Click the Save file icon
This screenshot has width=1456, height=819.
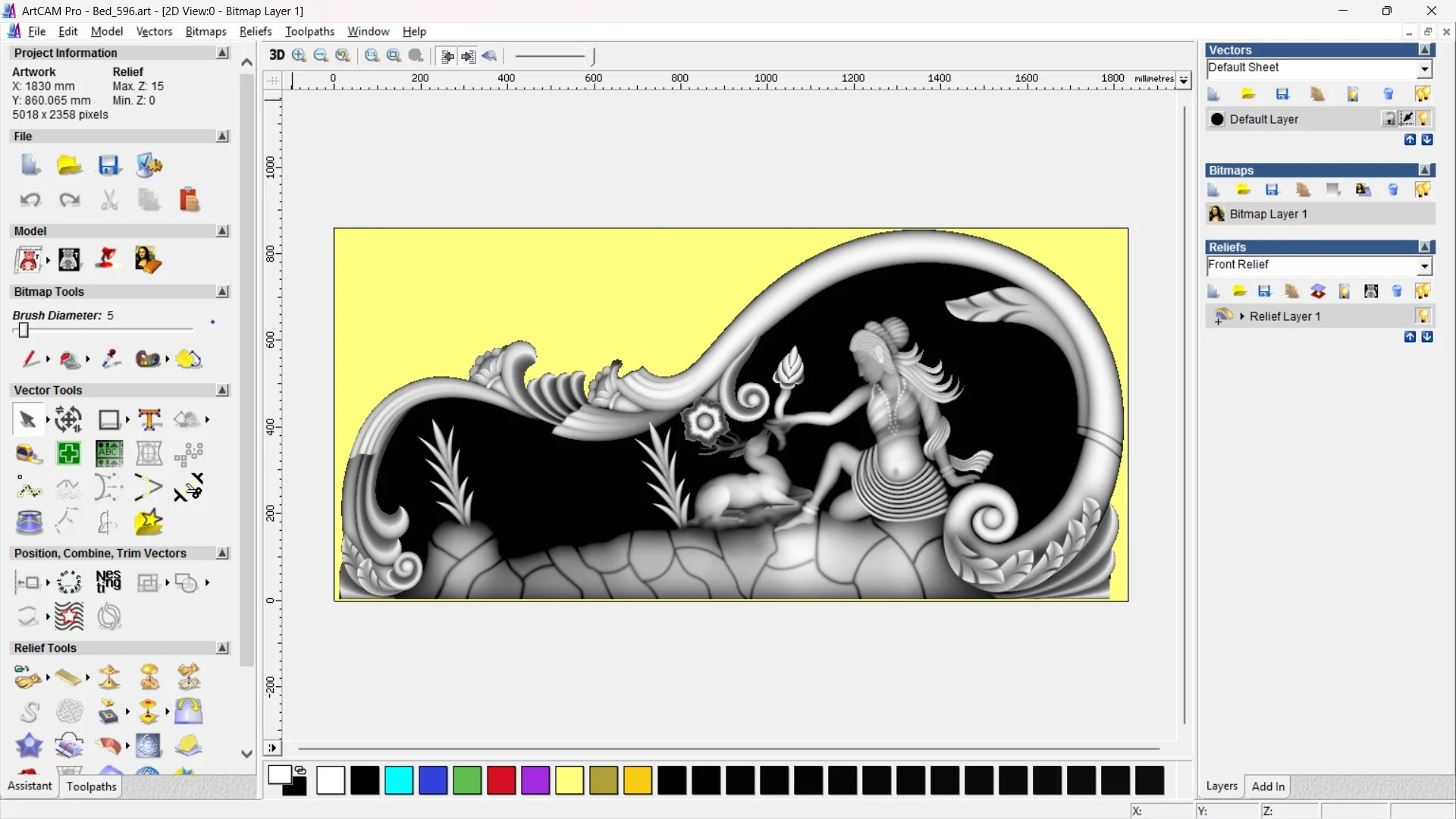point(108,165)
